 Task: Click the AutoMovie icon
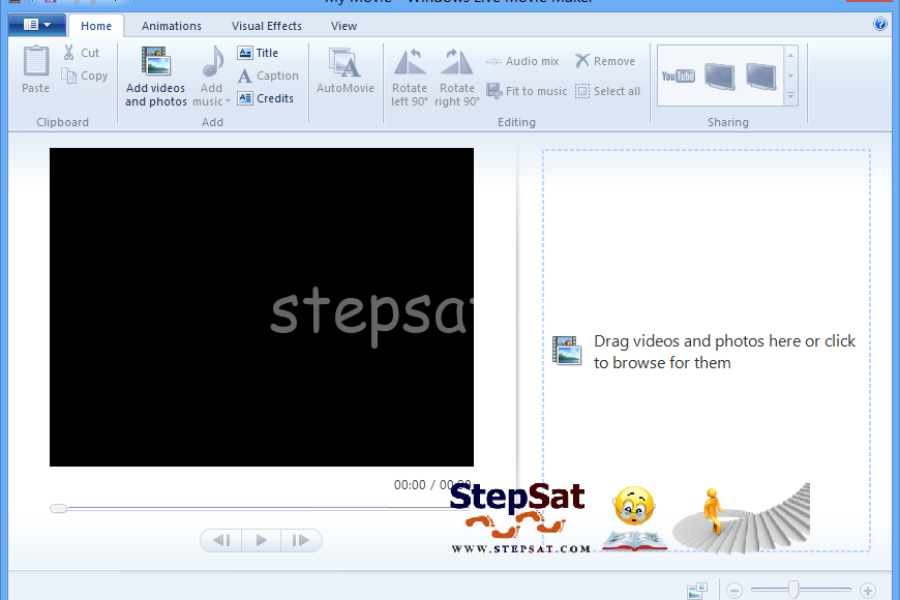345,63
